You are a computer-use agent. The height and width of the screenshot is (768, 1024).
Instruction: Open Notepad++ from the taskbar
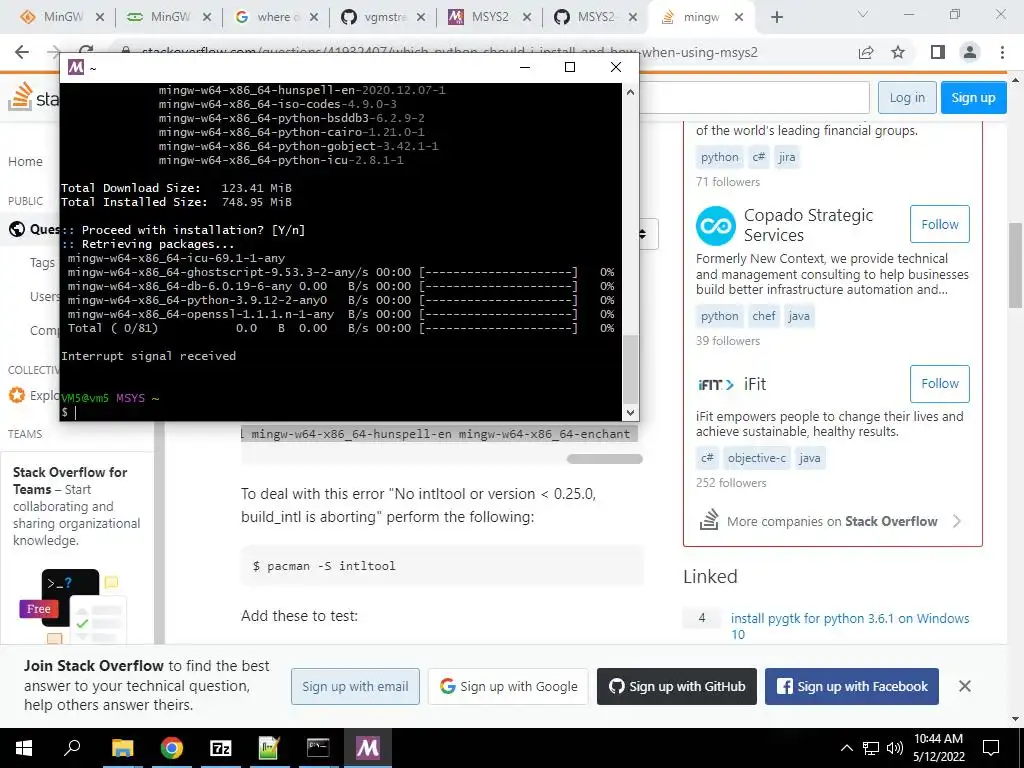269,748
